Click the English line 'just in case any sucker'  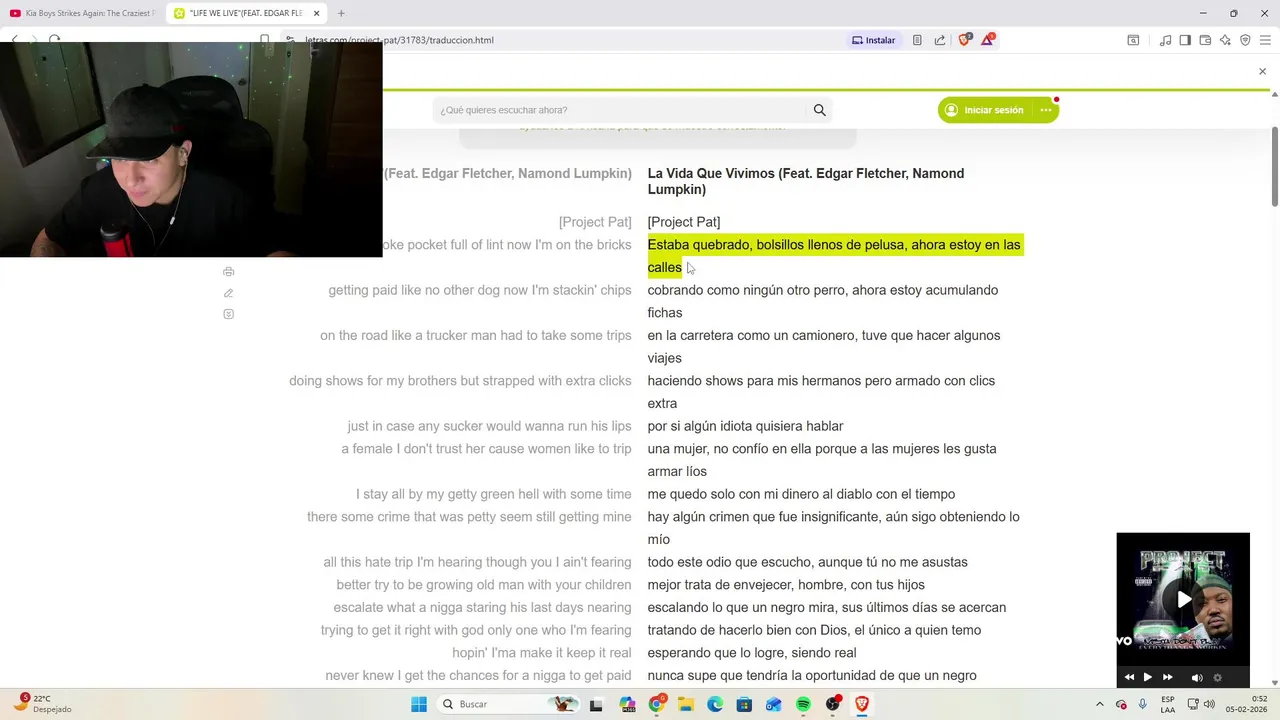point(489,426)
